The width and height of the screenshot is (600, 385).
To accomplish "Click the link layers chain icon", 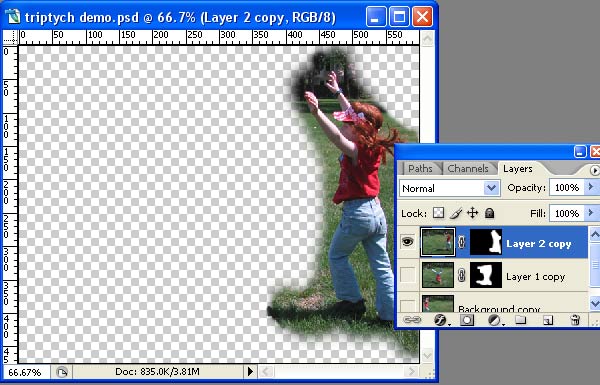I will (412, 320).
